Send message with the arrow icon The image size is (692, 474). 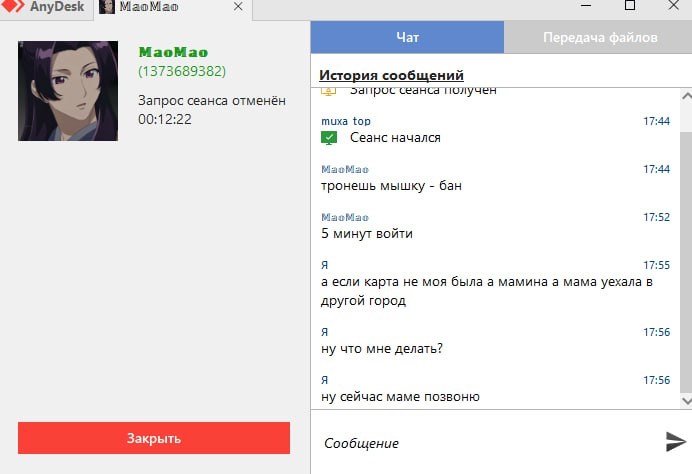pos(675,442)
